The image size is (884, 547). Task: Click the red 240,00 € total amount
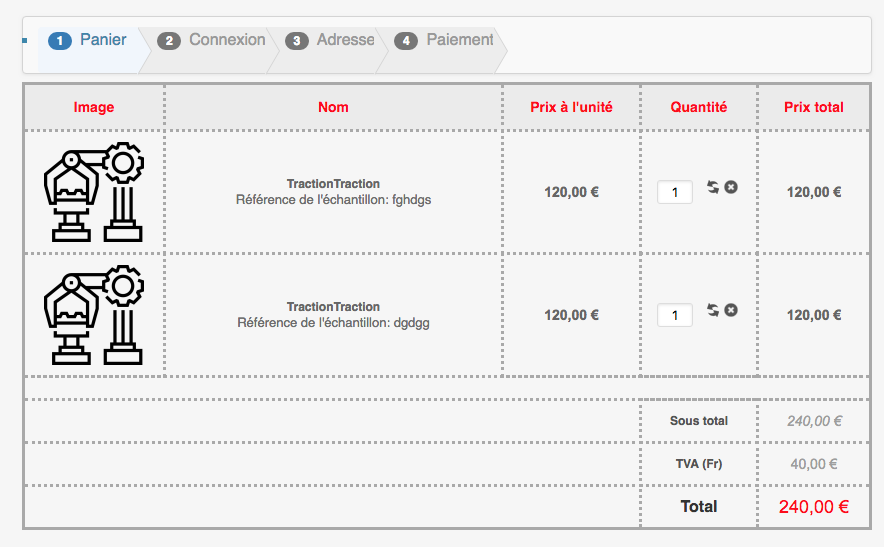coord(814,507)
